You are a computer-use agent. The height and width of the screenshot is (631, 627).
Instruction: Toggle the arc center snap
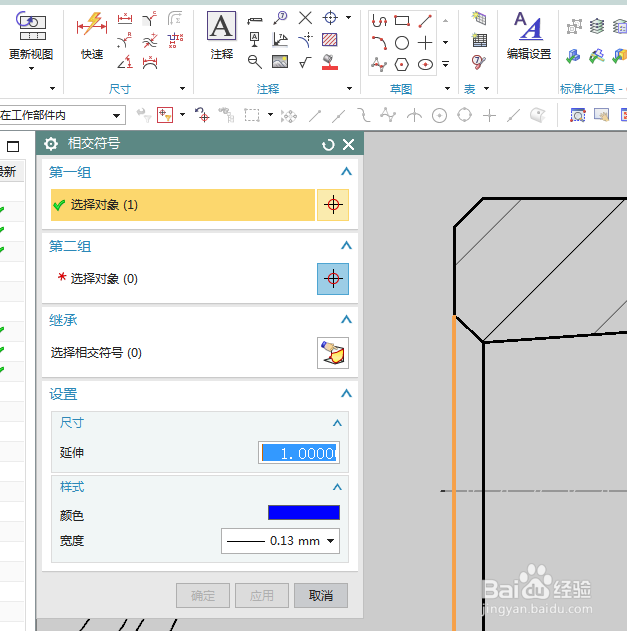pyautogui.click(x=439, y=116)
